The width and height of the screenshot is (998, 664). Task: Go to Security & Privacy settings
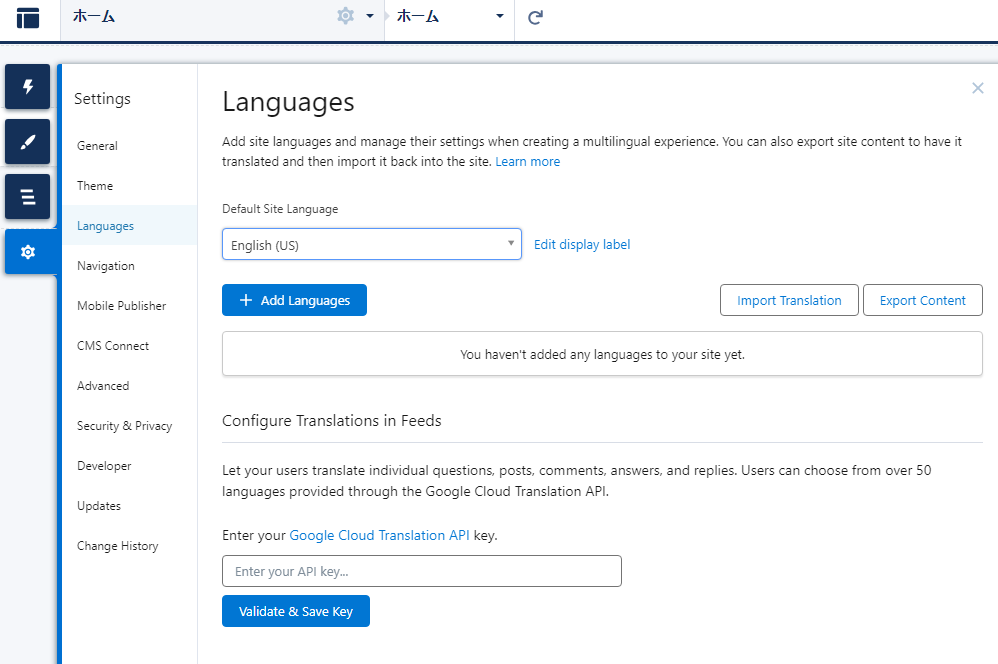125,426
